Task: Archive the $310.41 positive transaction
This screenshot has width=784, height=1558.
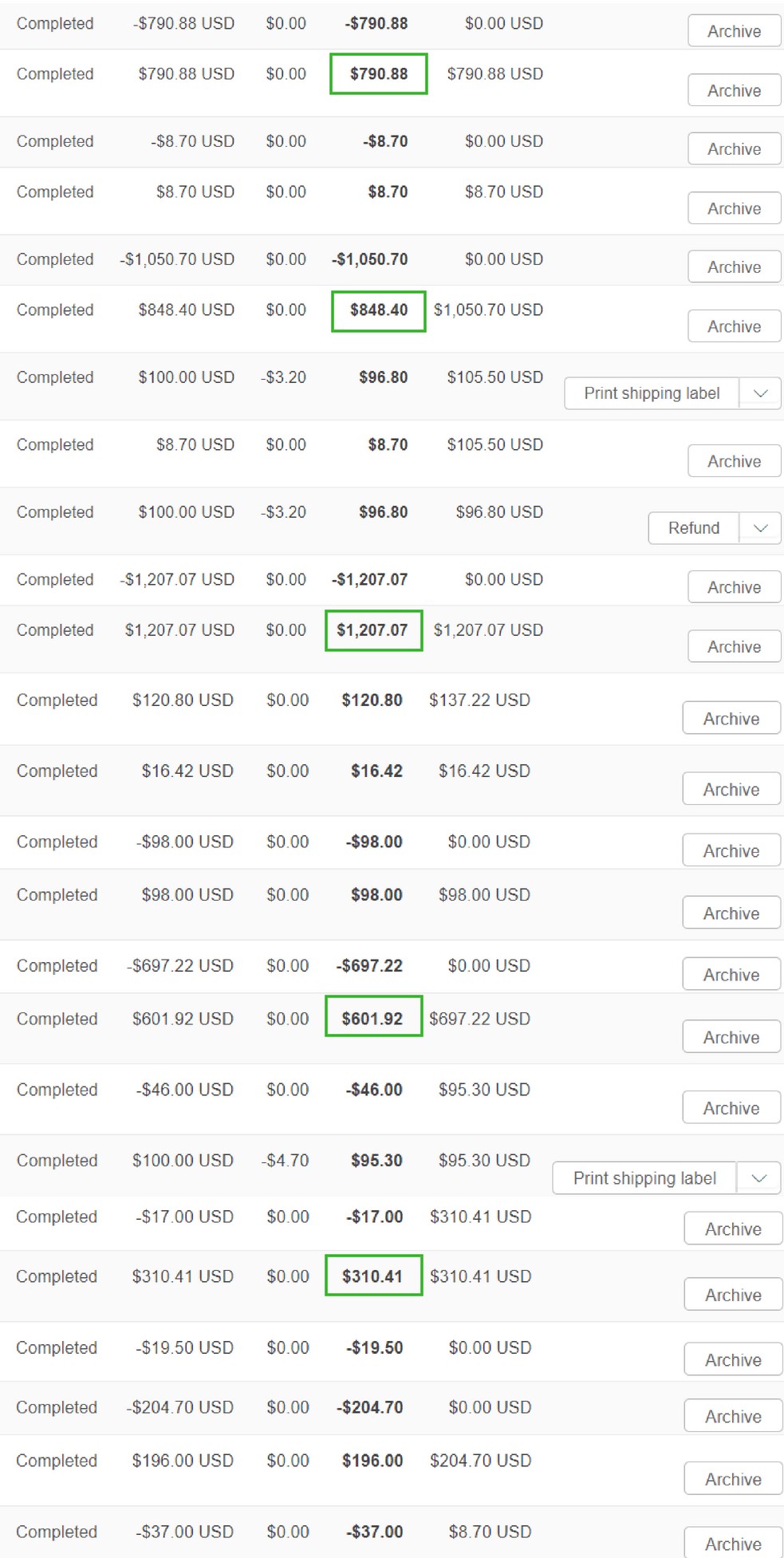Action: (733, 1294)
